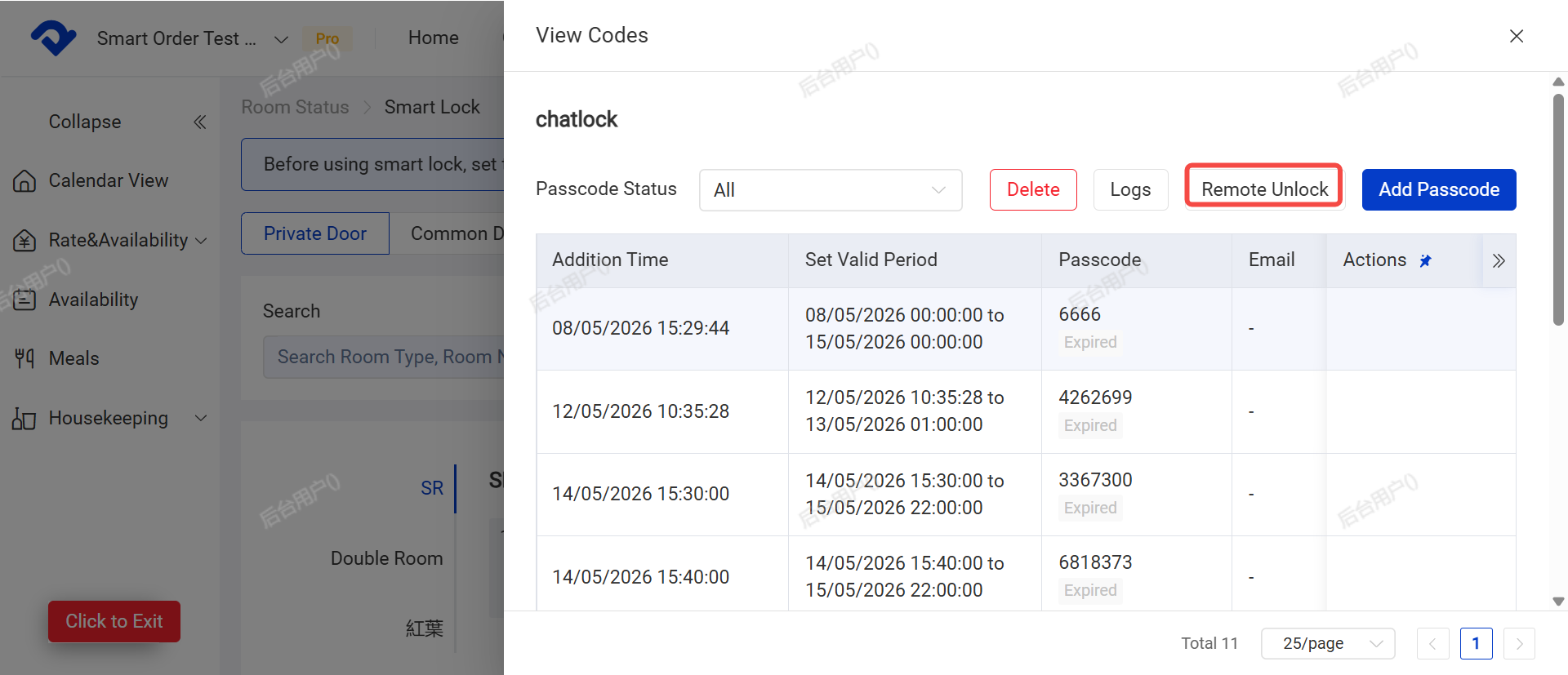The image size is (1568, 675).
Task: Click the SR room type tab
Action: tap(432, 488)
